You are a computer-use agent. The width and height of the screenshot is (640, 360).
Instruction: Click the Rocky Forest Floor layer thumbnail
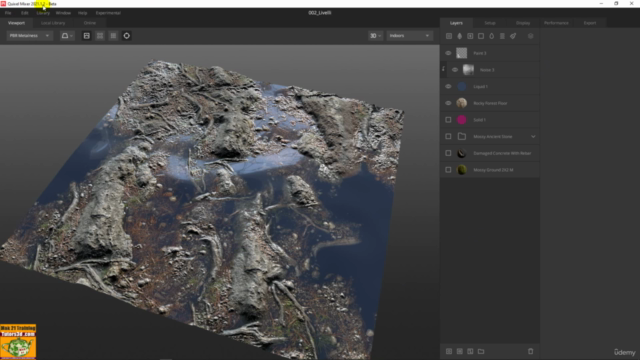click(x=462, y=103)
